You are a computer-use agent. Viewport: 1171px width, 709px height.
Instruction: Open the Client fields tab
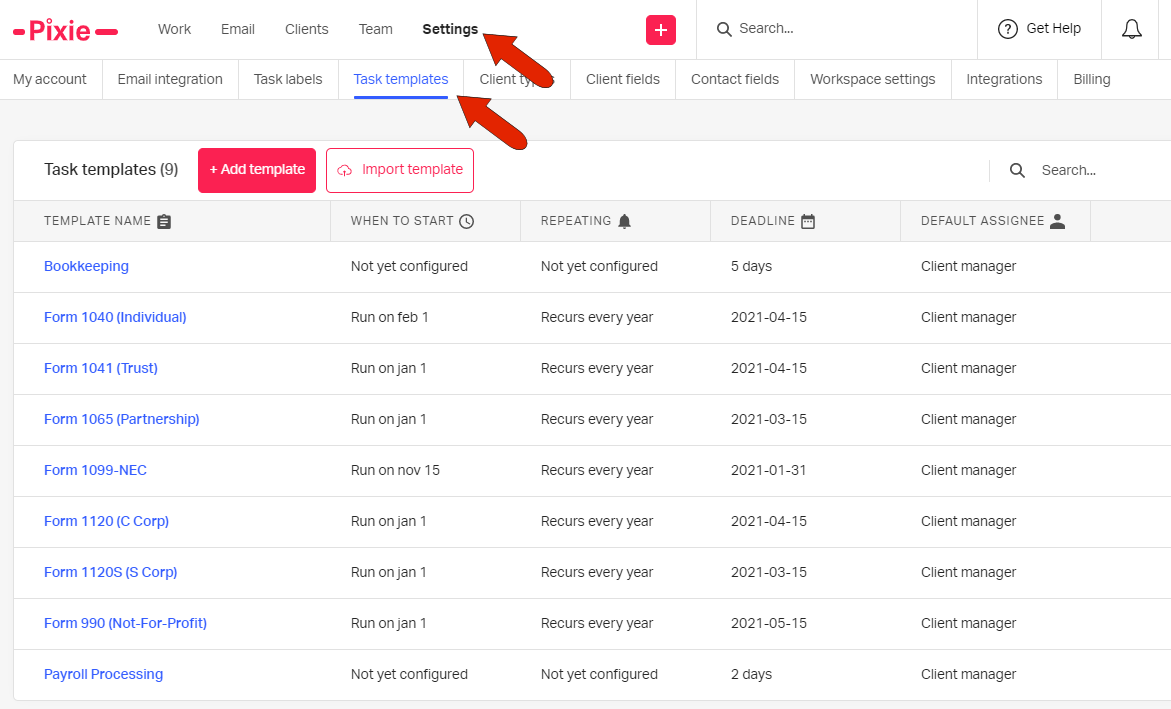(x=622, y=79)
